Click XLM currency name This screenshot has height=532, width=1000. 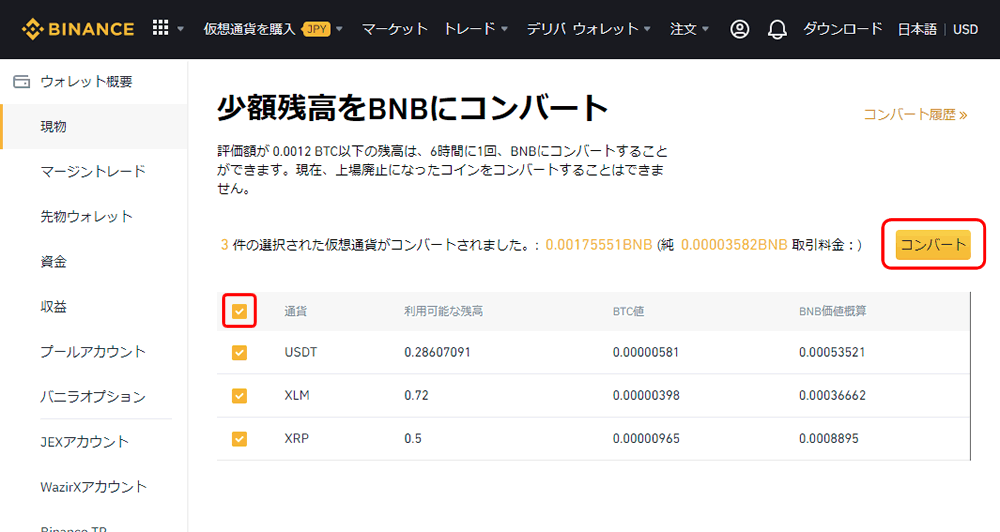(x=297, y=395)
